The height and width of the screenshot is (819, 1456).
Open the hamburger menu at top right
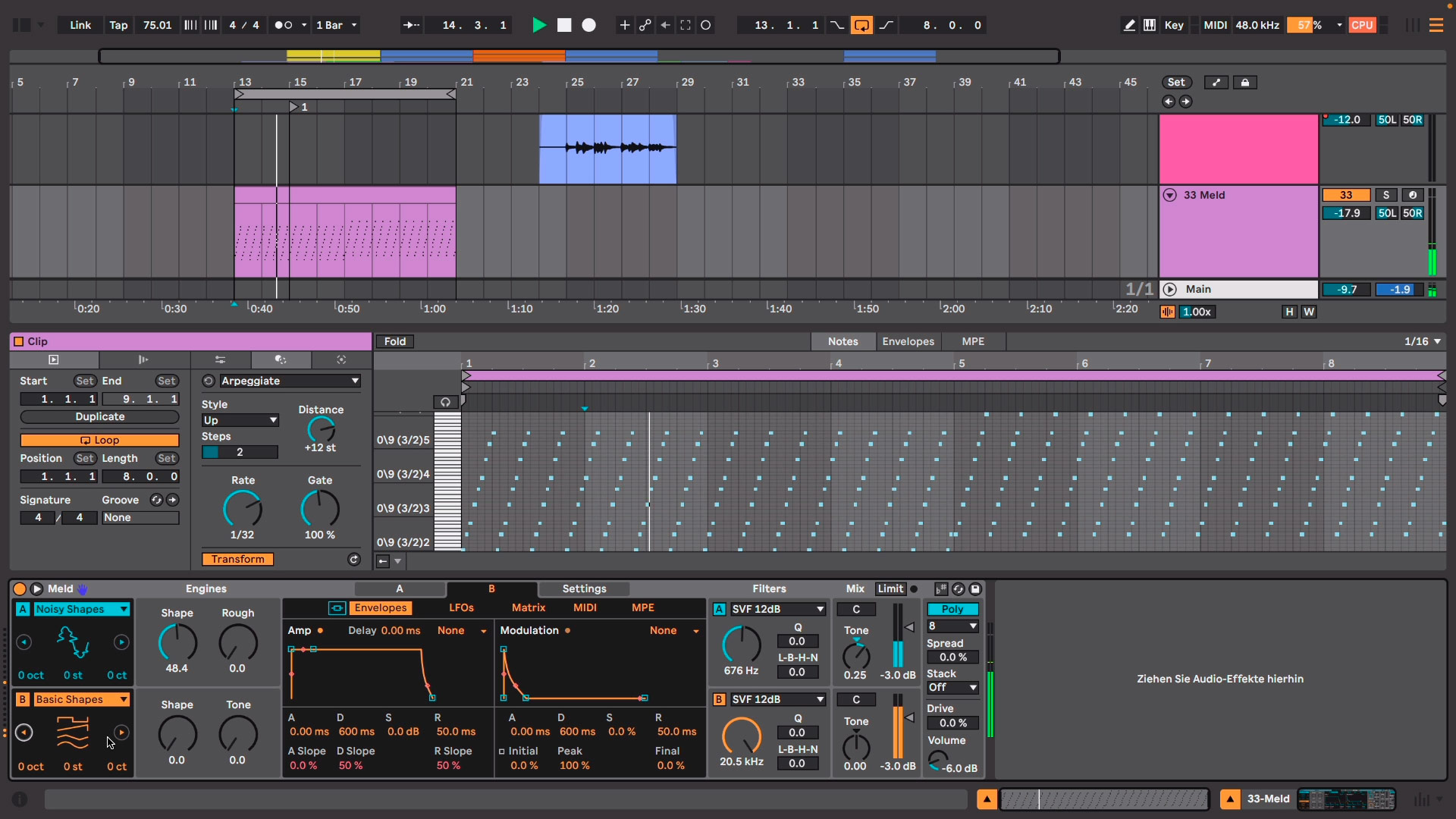pyautogui.click(x=1436, y=25)
